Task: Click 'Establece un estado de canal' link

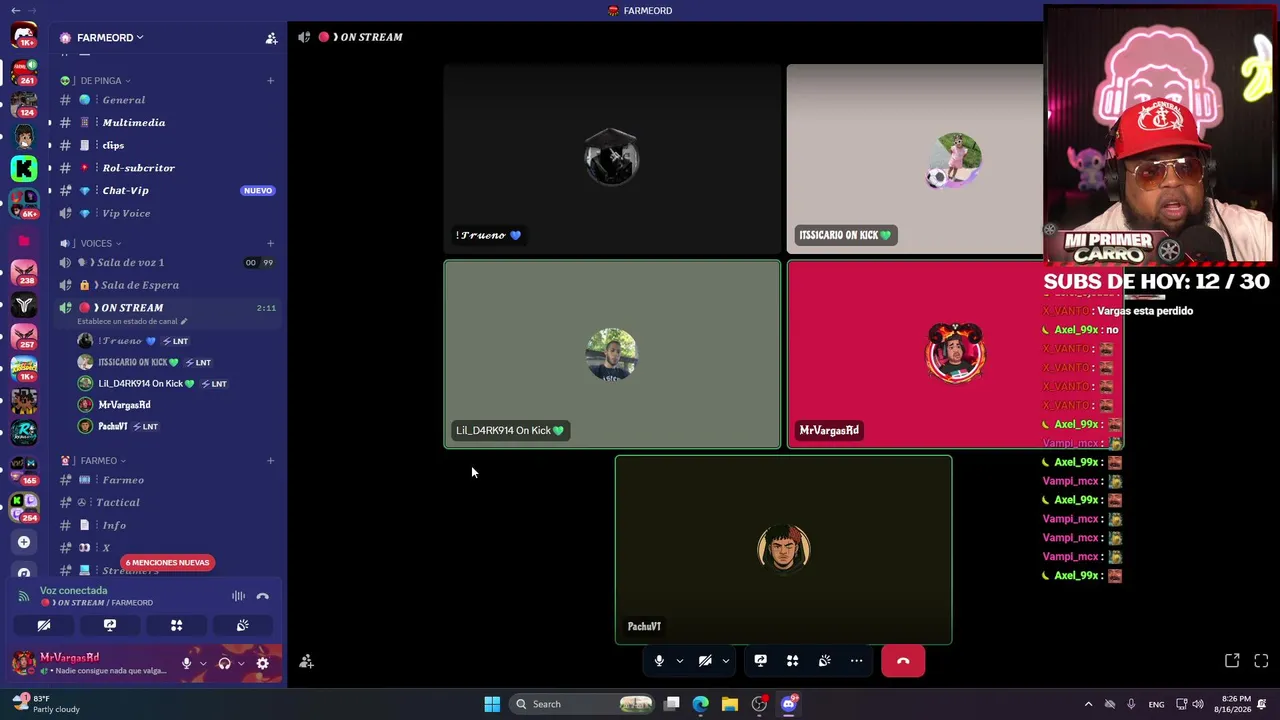Action: click(132, 322)
